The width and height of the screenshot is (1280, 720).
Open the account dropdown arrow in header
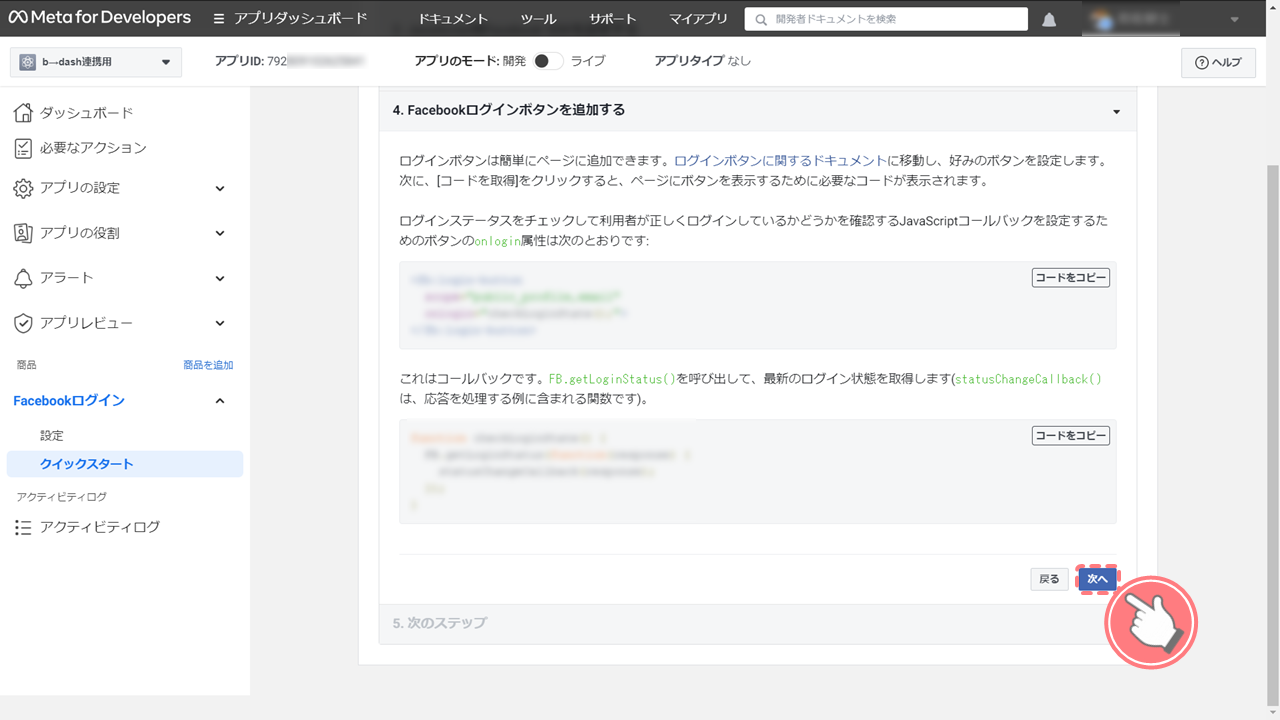1234,19
